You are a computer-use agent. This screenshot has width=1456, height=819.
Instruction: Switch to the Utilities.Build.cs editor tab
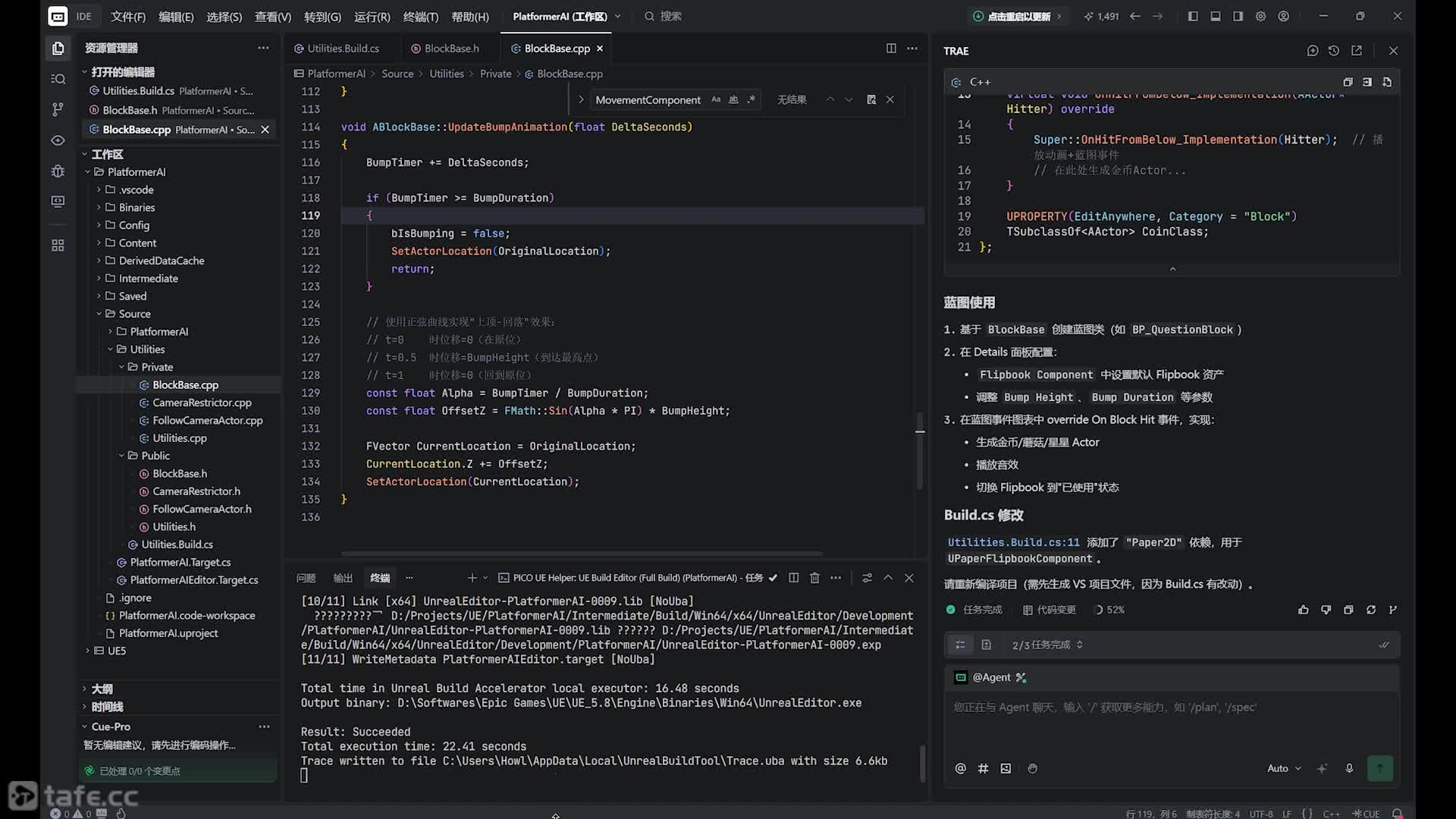343,49
